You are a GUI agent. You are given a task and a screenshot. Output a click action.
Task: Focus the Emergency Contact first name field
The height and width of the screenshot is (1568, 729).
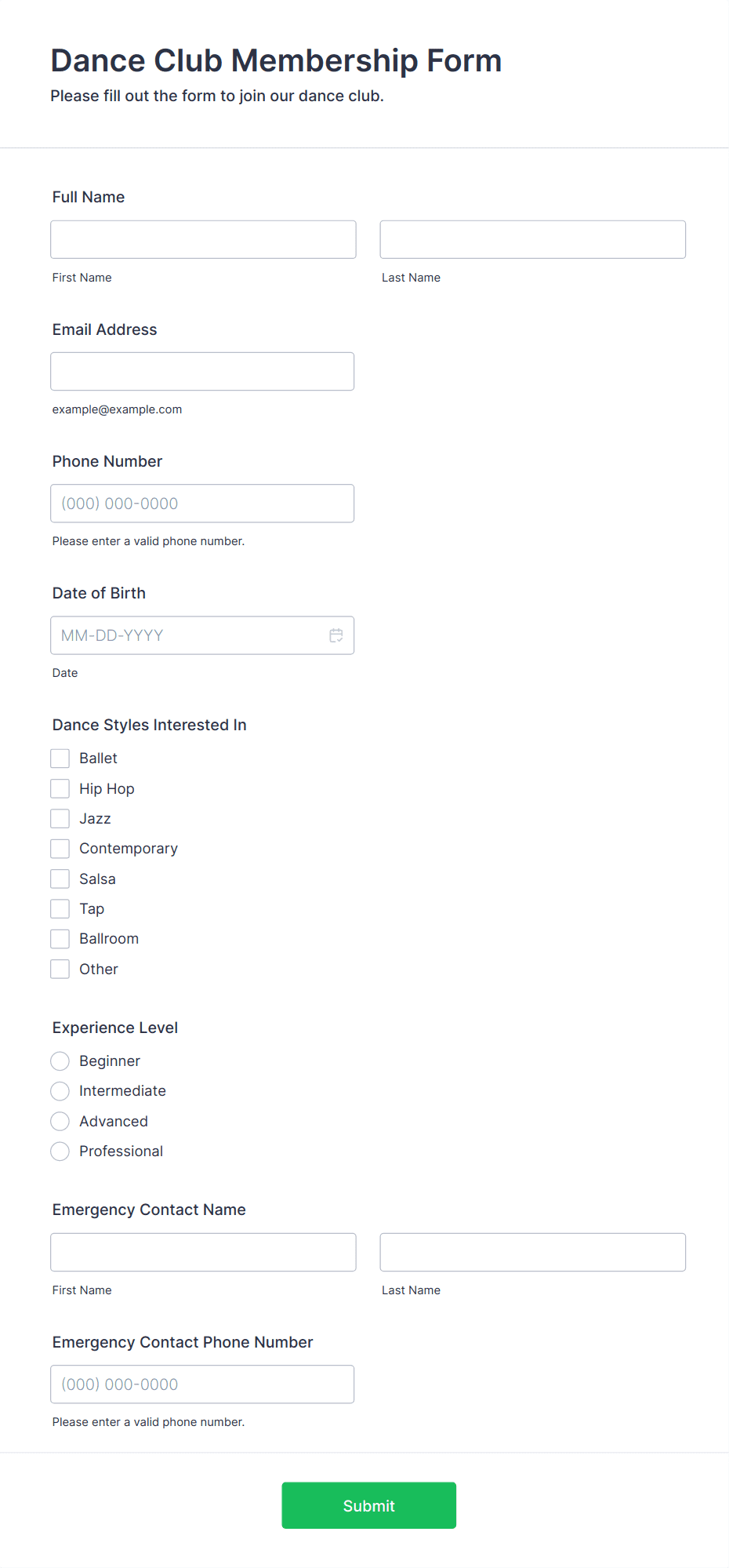[x=203, y=1253]
